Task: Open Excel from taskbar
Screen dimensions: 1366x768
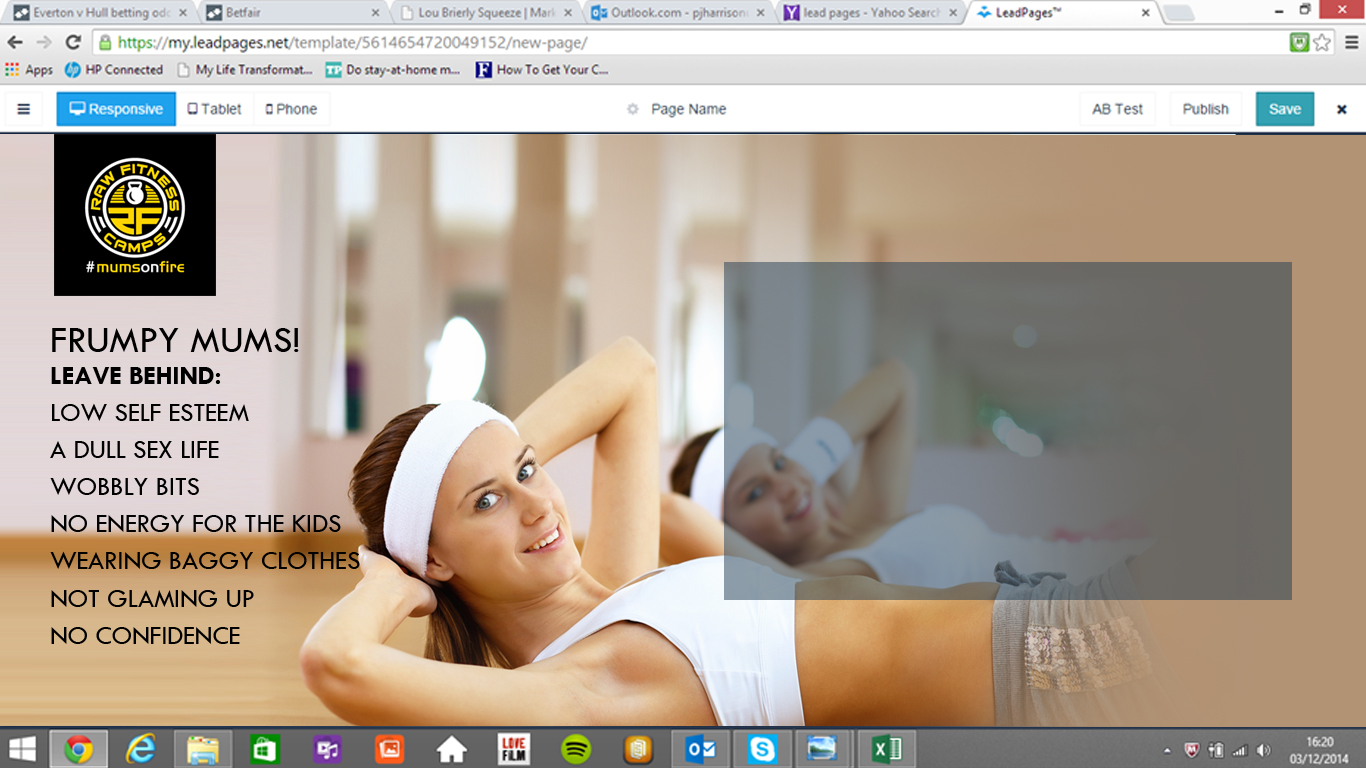Action: tap(886, 749)
